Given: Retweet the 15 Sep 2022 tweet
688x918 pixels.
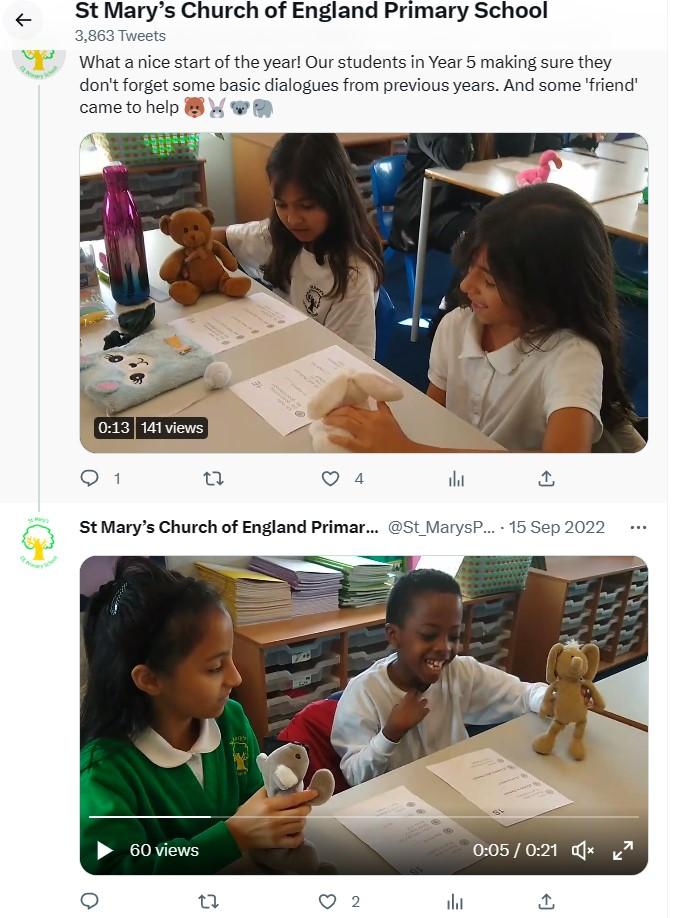Looking at the screenshot, I should coord(208,901).
